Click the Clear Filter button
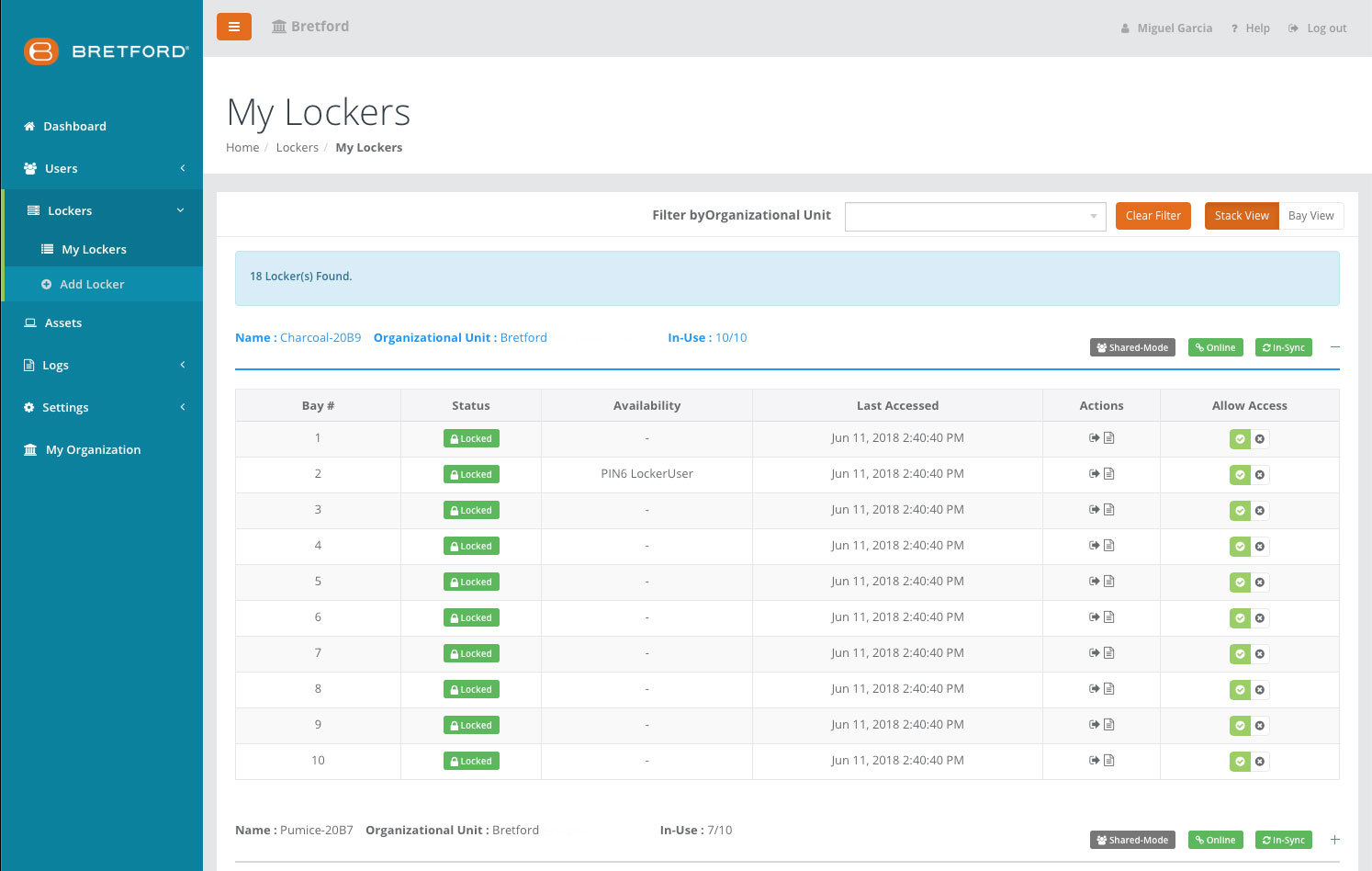This screenshot has width=1372, height=871. [x=1153, y=215]
